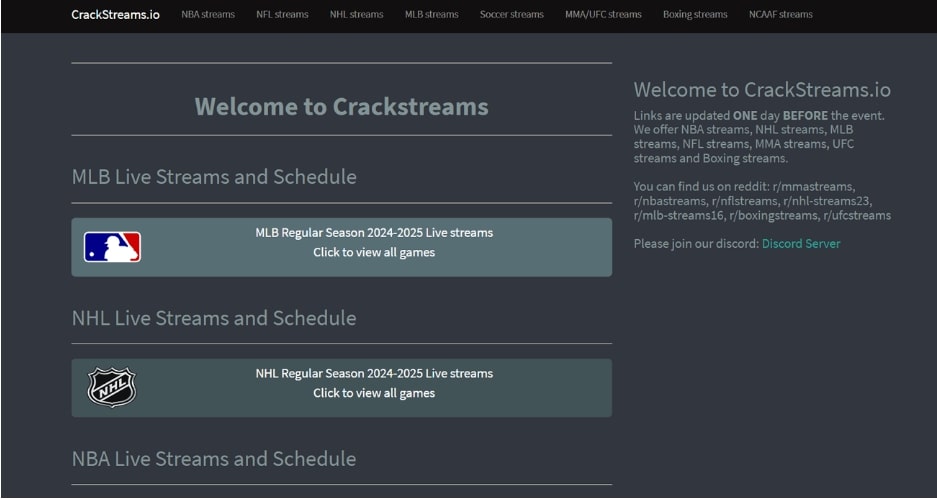Select MMA/UFC streams in the navbar
The image size is (937, 499).
coord(603,14)
